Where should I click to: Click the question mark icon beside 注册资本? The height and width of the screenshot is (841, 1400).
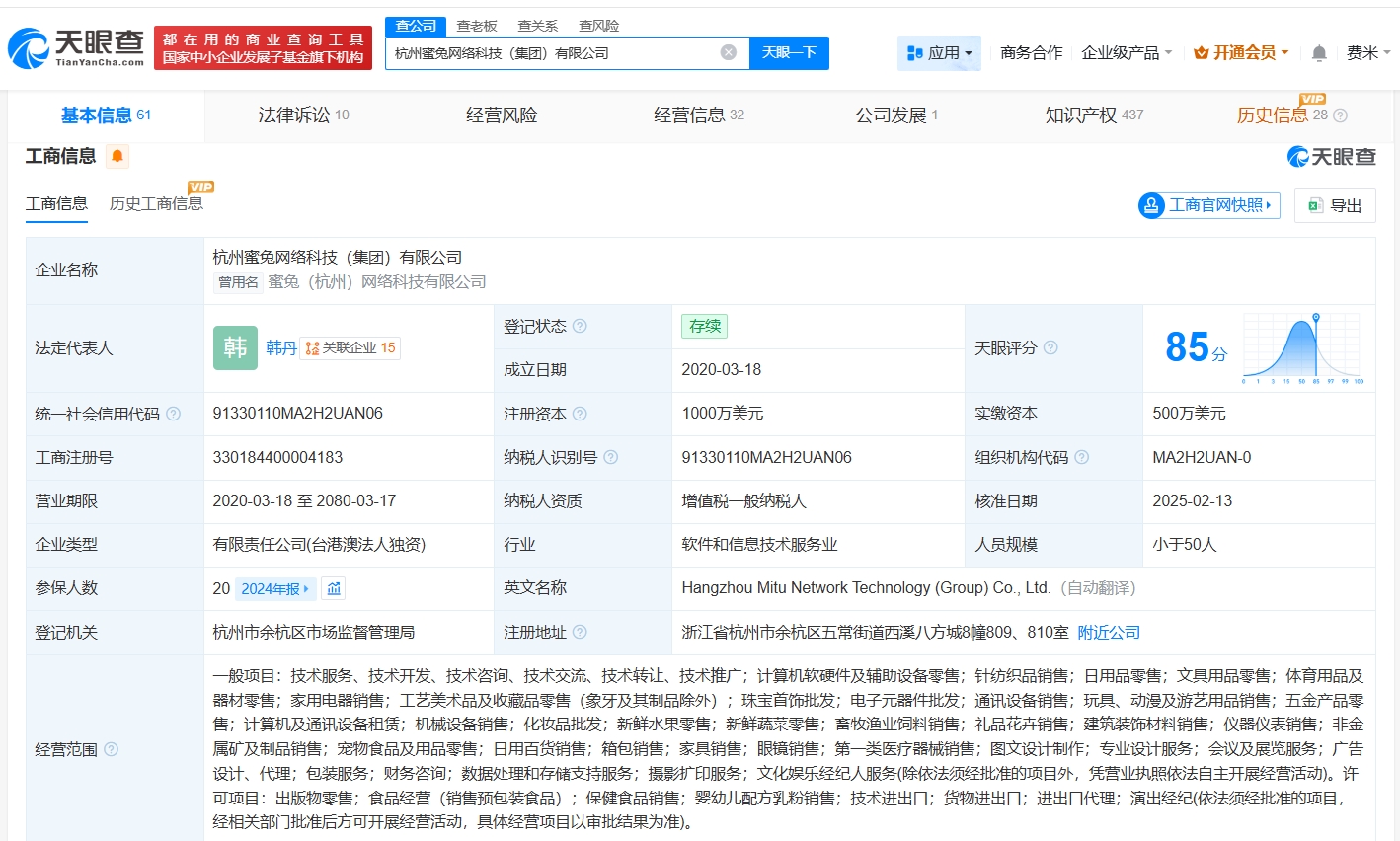click(580, 413)
